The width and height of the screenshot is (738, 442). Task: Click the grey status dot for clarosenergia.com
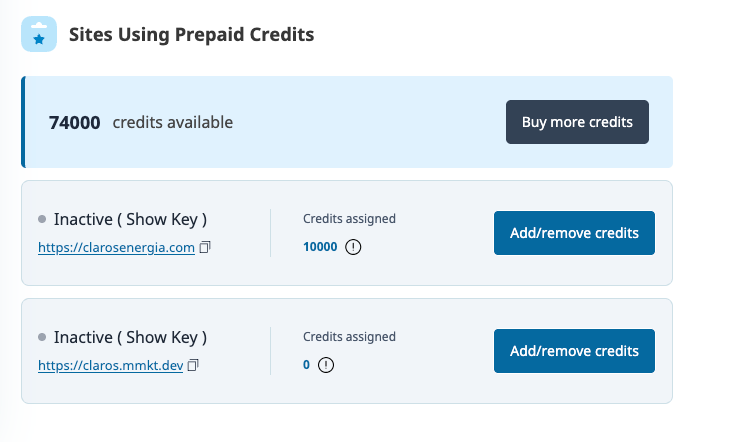pos(42,219)
